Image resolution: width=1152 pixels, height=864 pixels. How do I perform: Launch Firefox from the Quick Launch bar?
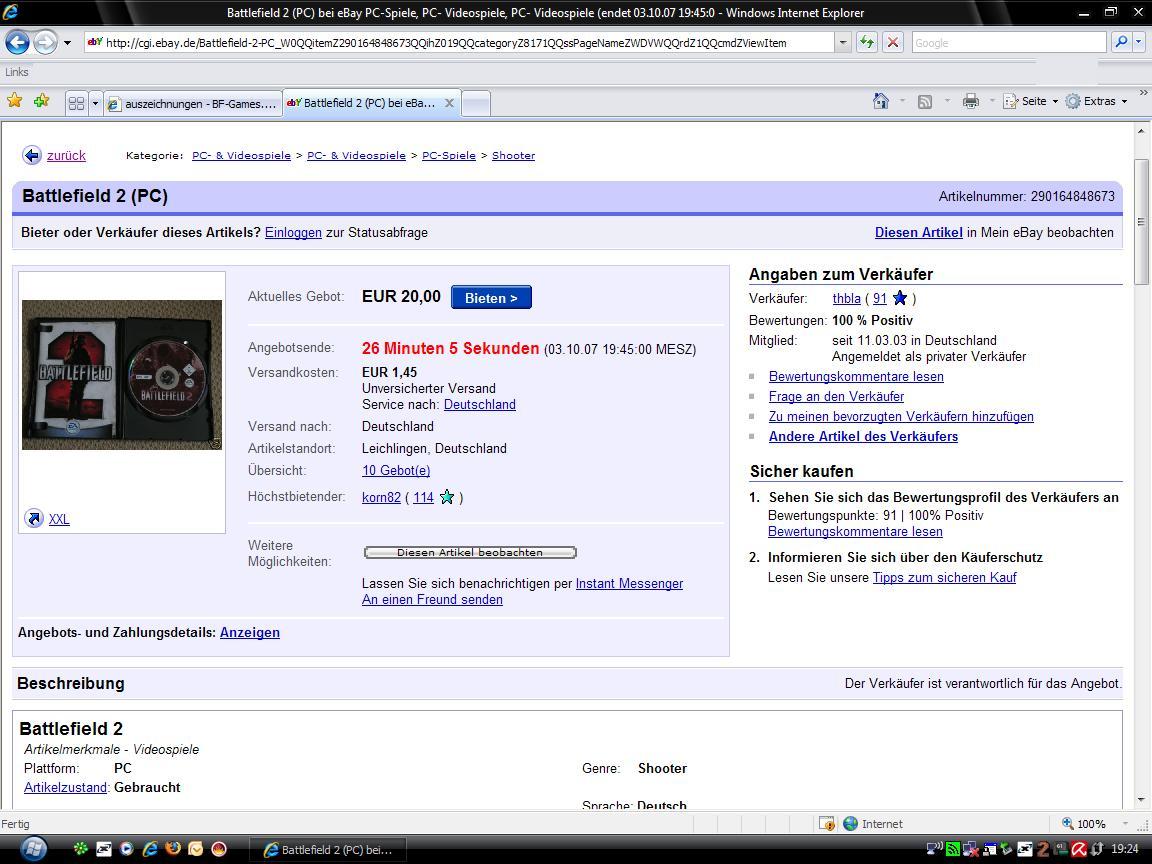(x=173, y=849)
